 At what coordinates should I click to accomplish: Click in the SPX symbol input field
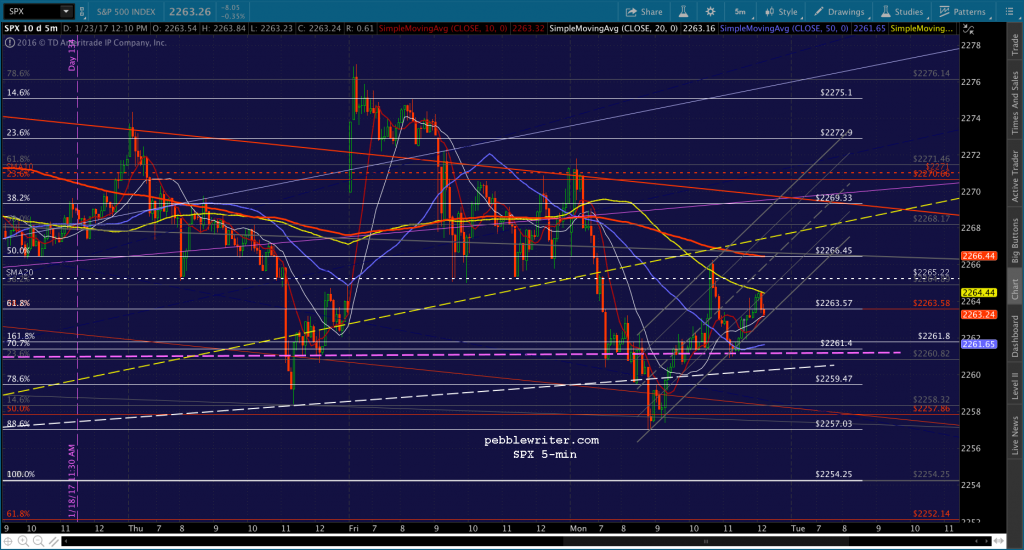coord(31,12)
